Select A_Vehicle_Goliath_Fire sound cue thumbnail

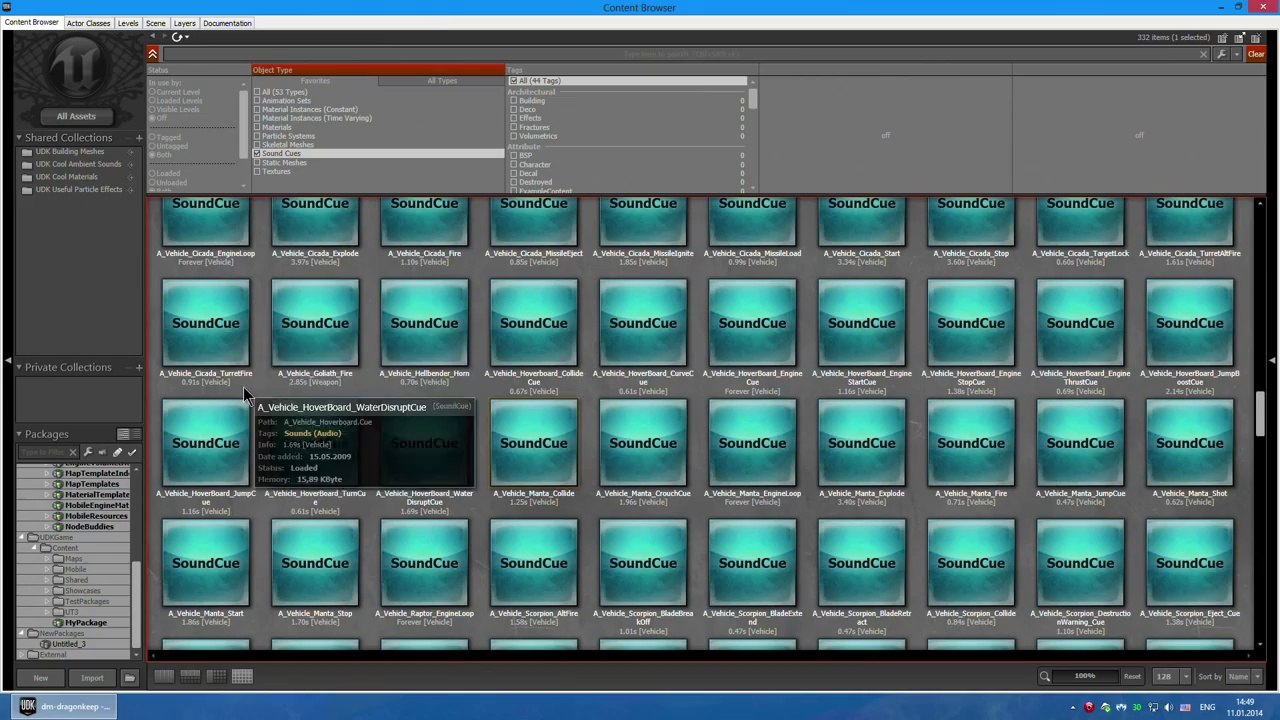[315, 323]
